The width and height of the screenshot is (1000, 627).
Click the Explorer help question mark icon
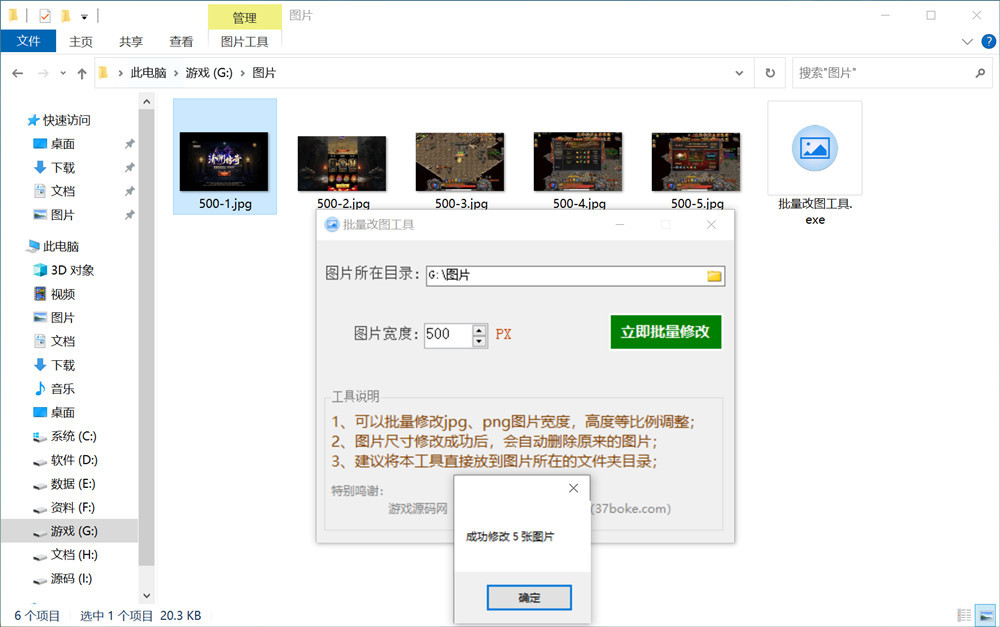pyautogui.click(x=985, y=41)
